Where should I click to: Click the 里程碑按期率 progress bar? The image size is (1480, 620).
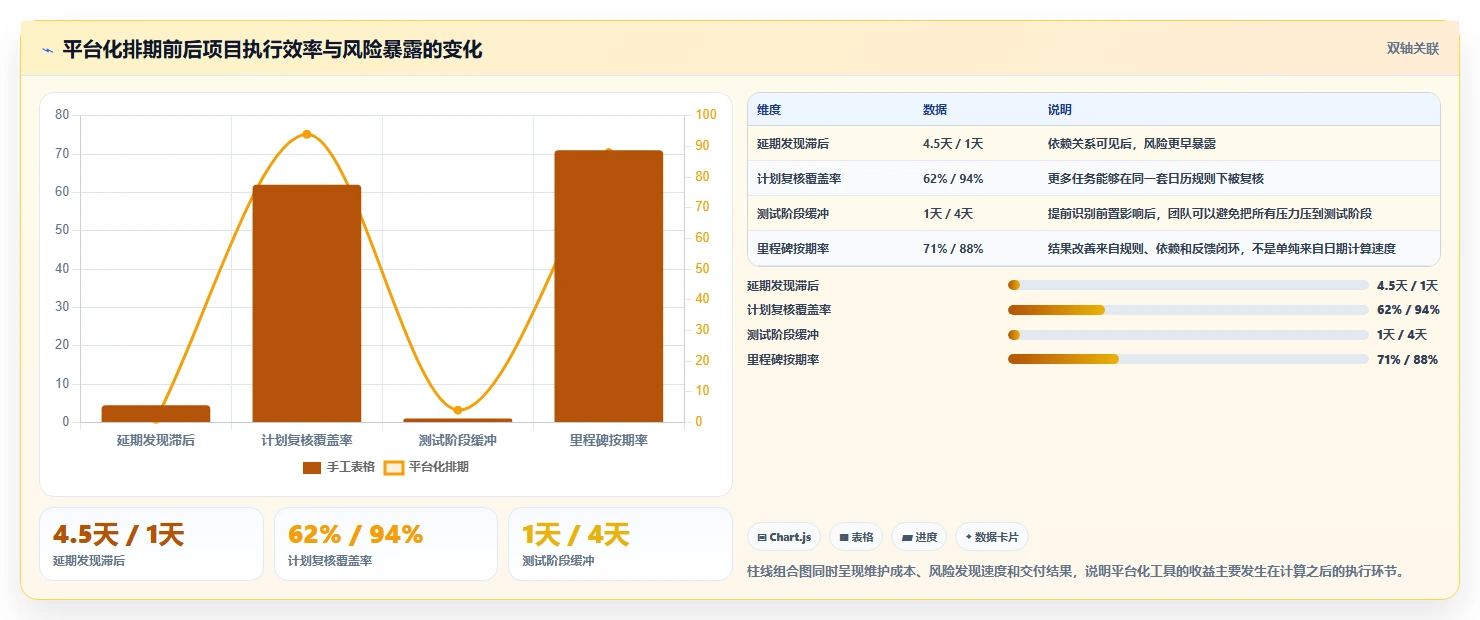point(1188,359)
